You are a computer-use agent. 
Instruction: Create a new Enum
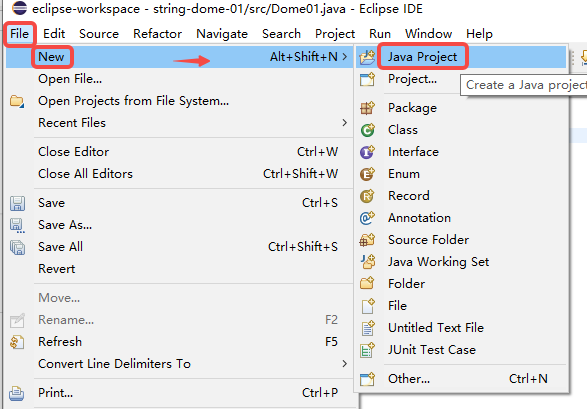click(x=461, y=174)
